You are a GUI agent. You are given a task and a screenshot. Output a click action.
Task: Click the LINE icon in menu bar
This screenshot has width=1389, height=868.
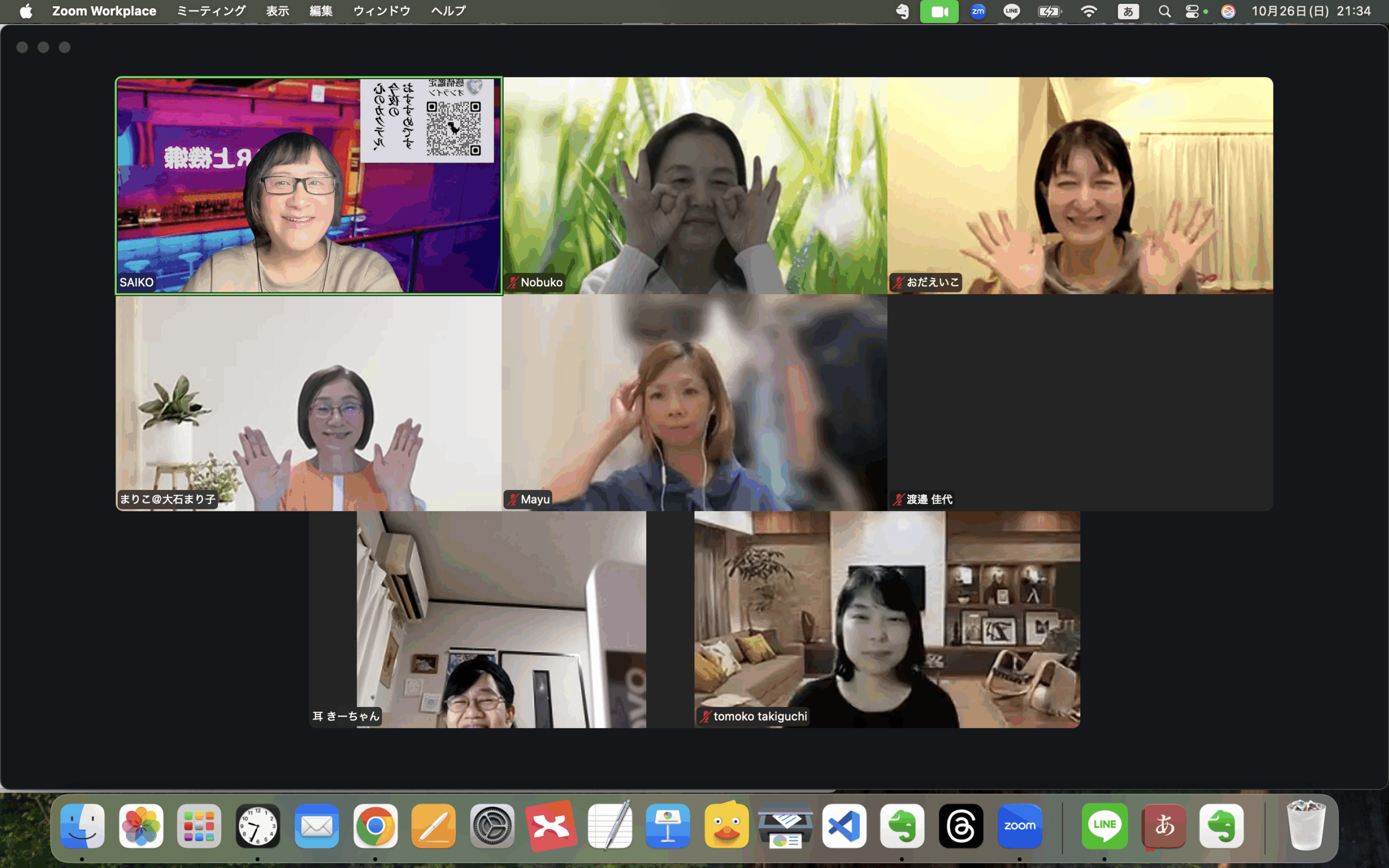(1011, 11)
